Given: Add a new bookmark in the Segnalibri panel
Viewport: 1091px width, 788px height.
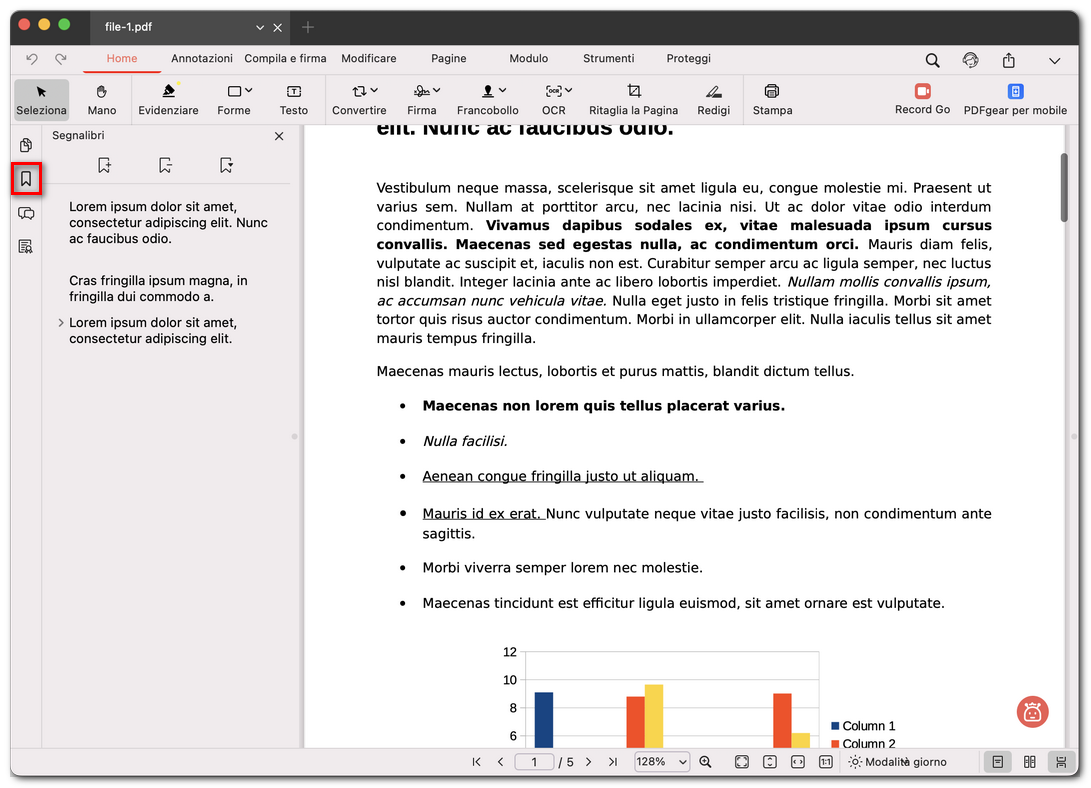Looking at the screenshot, I should 104,164.
